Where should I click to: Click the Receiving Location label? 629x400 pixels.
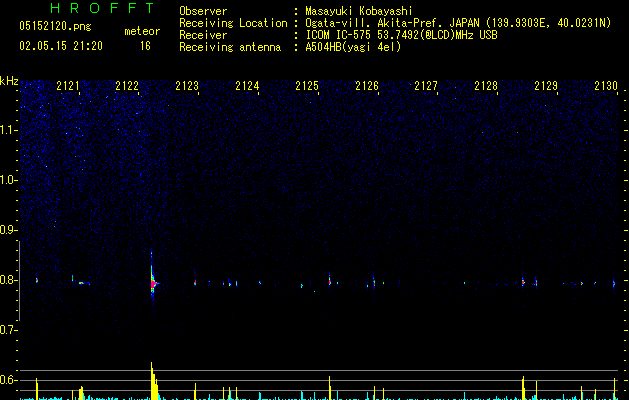click(233, 23)
